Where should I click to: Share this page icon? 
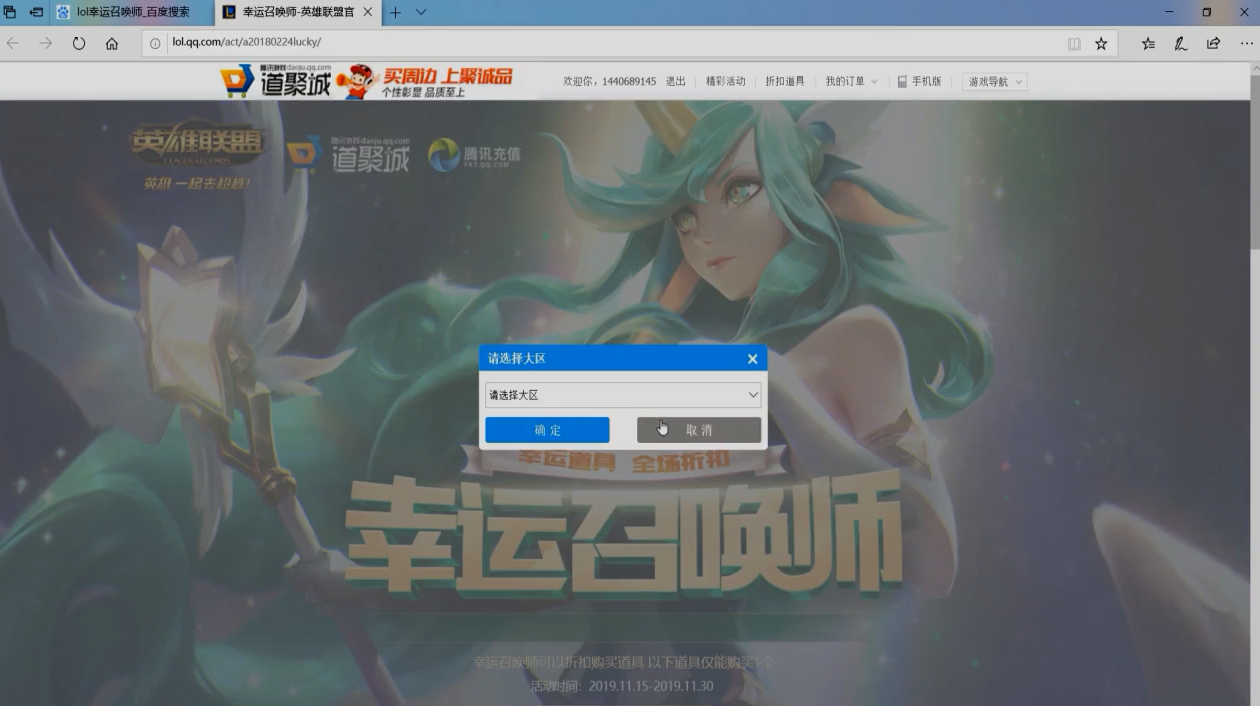(x=1213, y=43)
